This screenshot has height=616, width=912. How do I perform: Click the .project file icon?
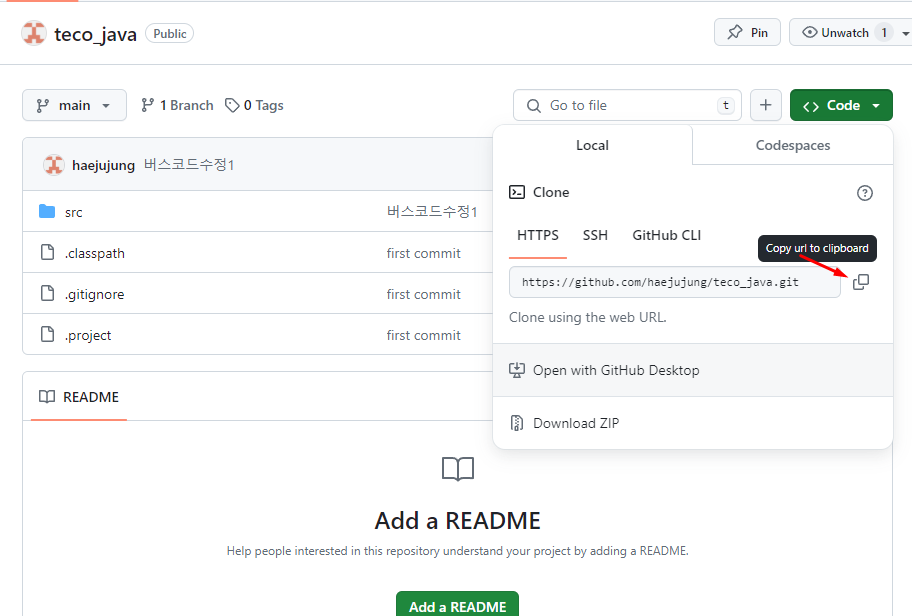pyautogui.click(x=47, y=334)
